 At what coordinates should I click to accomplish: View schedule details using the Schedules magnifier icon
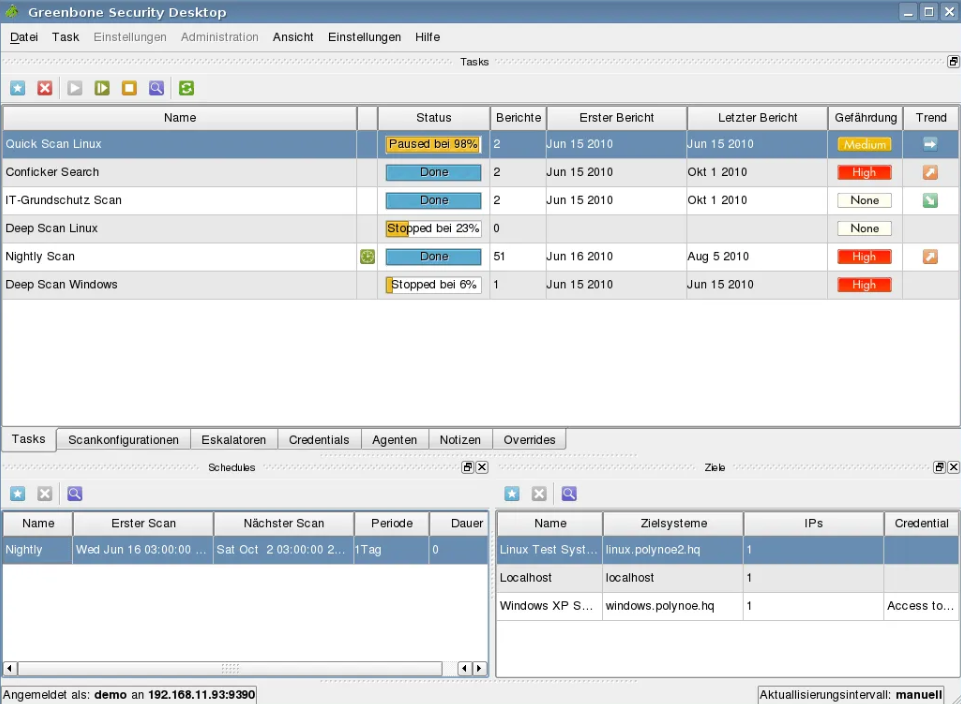(75, 494)
